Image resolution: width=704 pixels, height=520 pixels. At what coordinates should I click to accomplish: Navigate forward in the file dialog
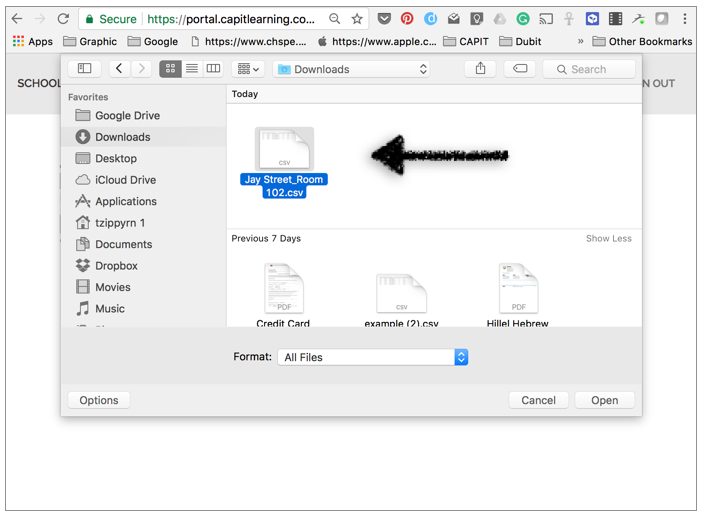click(141, 69)
